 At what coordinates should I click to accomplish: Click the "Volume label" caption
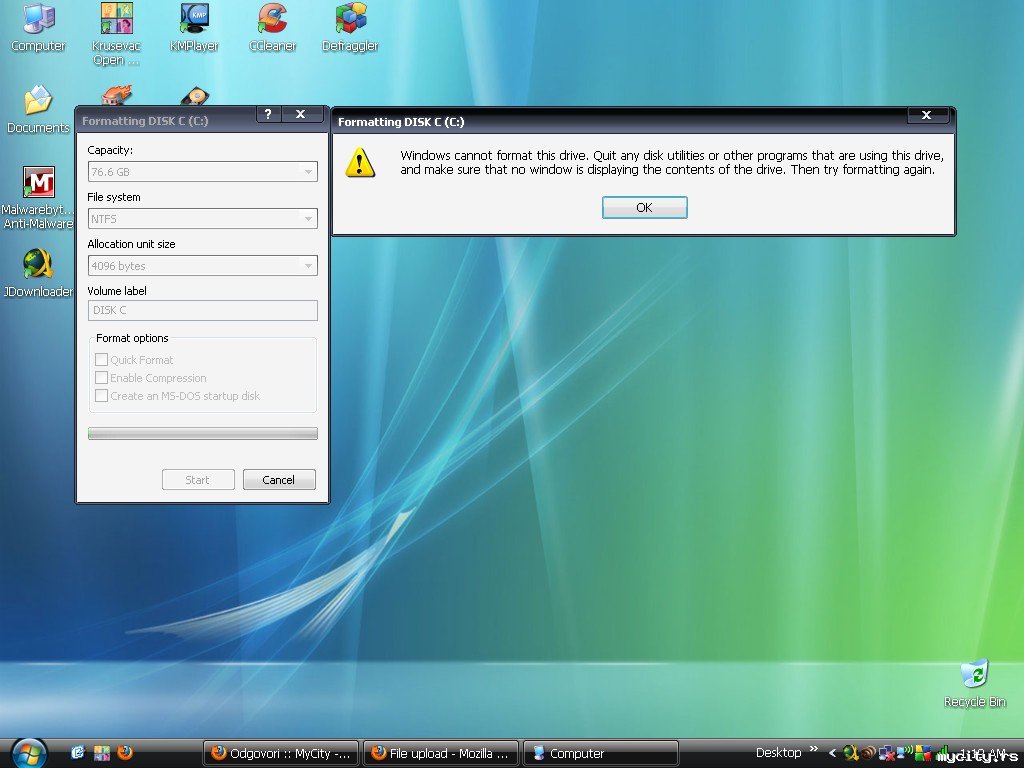tap(117, 291)
